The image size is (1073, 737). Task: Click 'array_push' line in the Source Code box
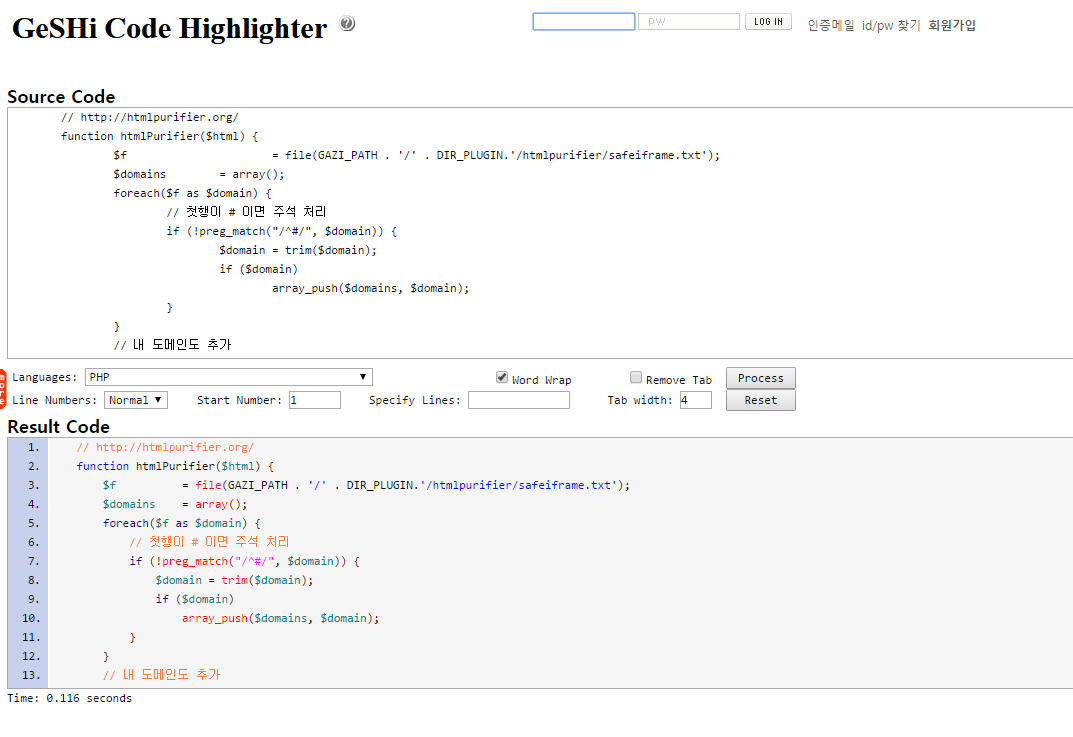(370, 288)
